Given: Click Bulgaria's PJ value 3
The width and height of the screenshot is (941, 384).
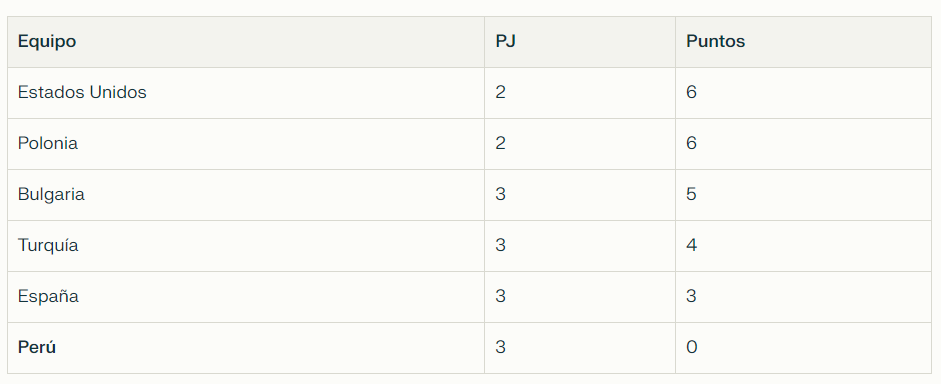Looking at the screenshot, I should pyautogui.click(x=501, y=194).
